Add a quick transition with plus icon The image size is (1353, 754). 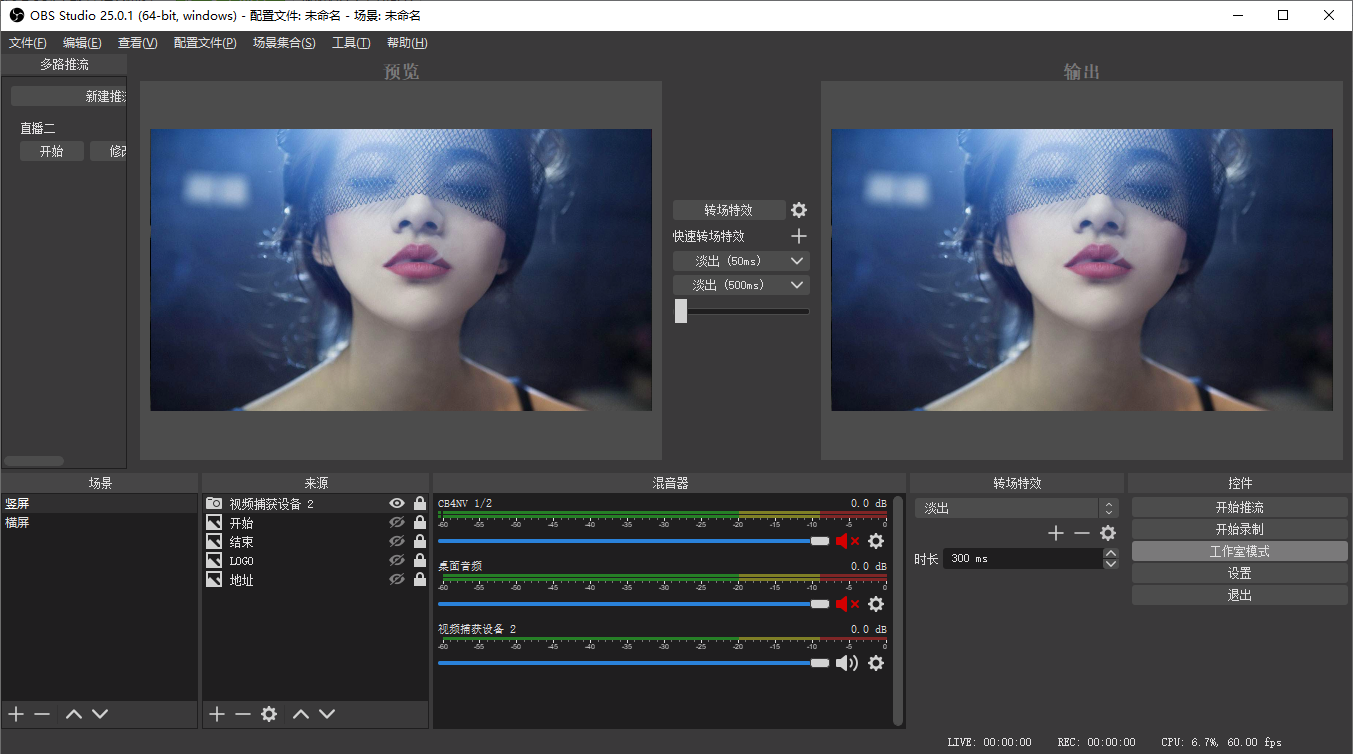pos(798,236)
